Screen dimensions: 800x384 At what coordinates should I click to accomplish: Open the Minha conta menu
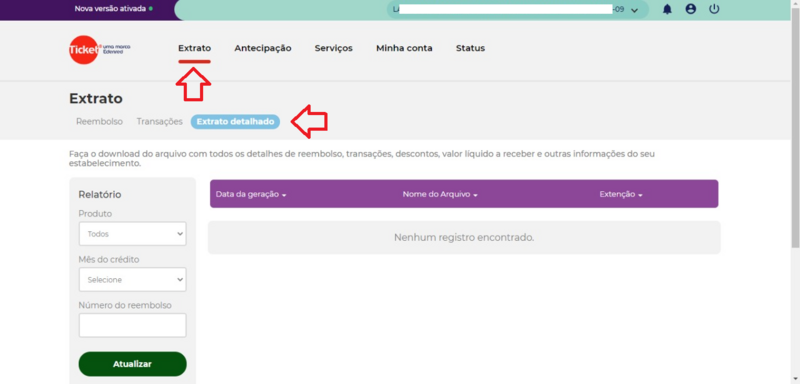coord(404,48)
